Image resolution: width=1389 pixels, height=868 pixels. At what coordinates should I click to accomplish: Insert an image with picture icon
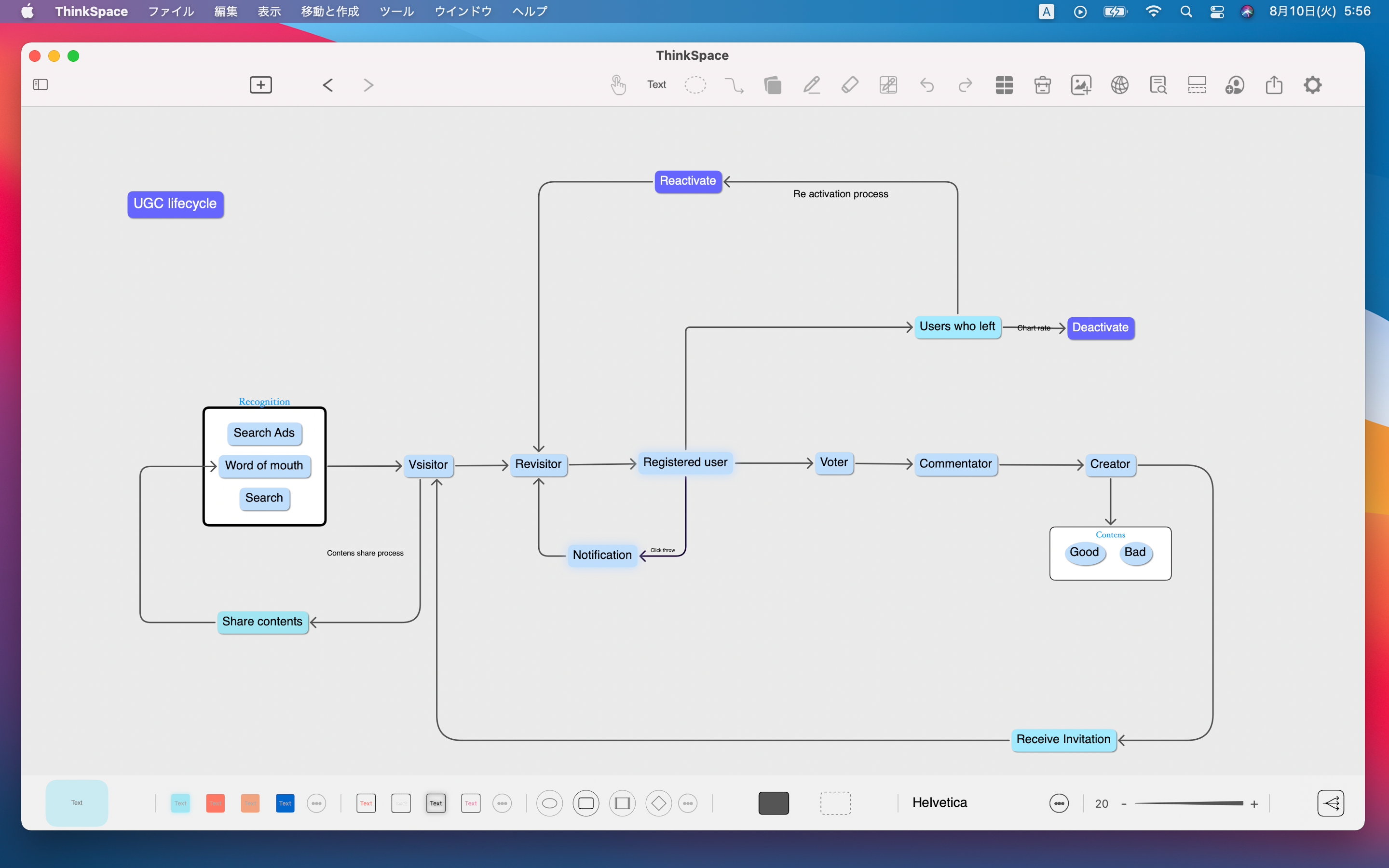pyautogui.click(x=1081, y=85)
